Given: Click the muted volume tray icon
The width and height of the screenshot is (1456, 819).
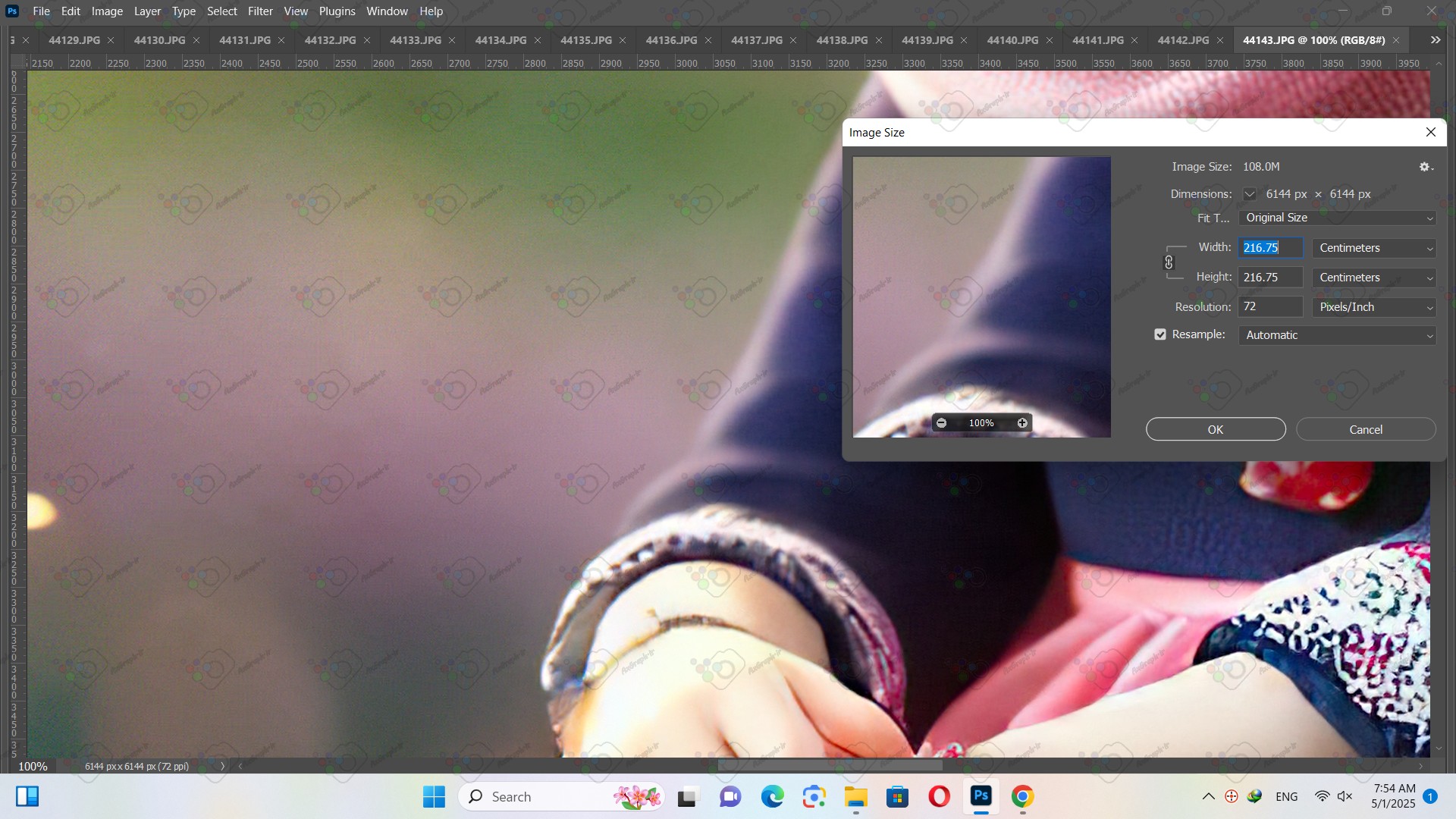Looking at the screenshot, I should pos(1345,796).
